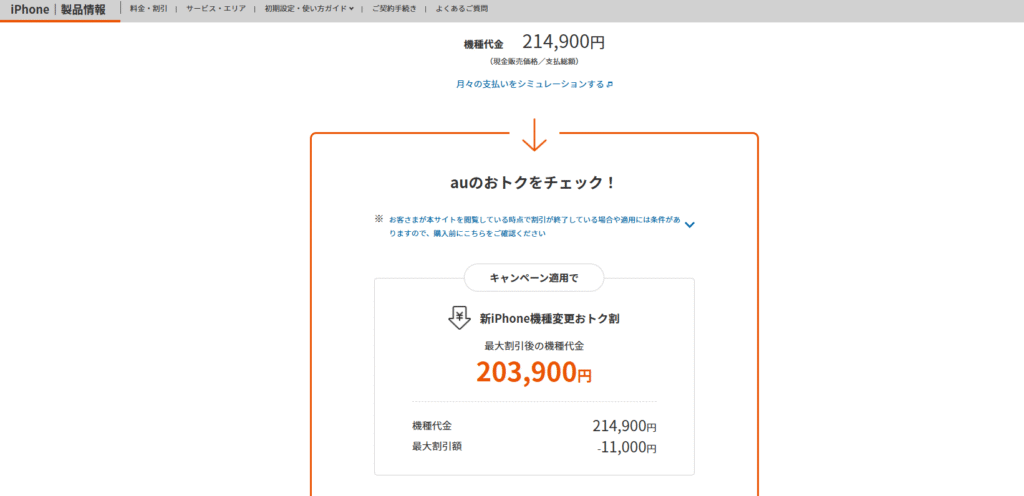The height and width of the screenshot is (496, 1024).
Task: Click the orange down arrow icon
Action: coord(534,135)
